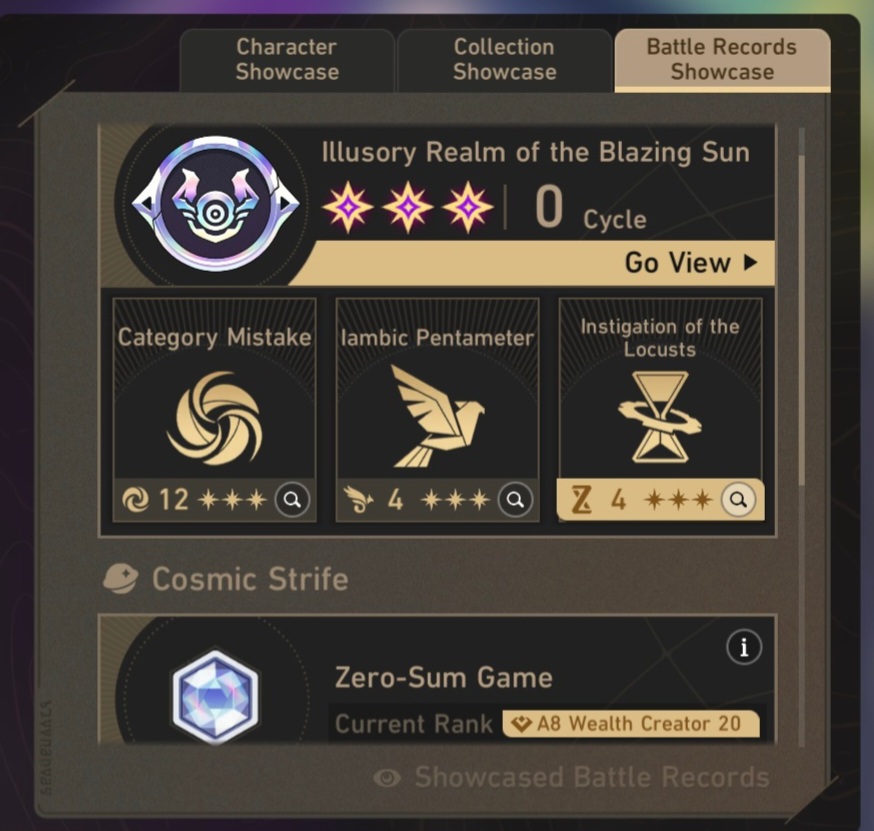Click the A8 Wealth Creator 20 rank badge
Screen dimensions: 874x831
click(x=631, y=723)
